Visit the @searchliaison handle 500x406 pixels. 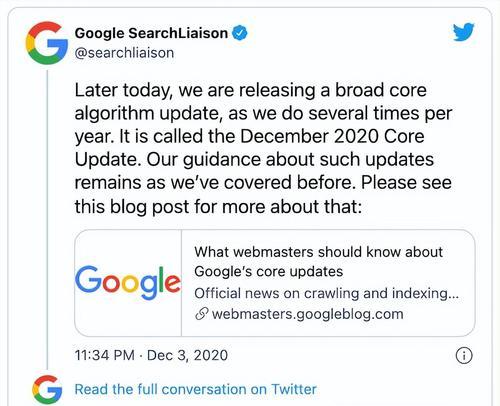click(x=124, y=53)
